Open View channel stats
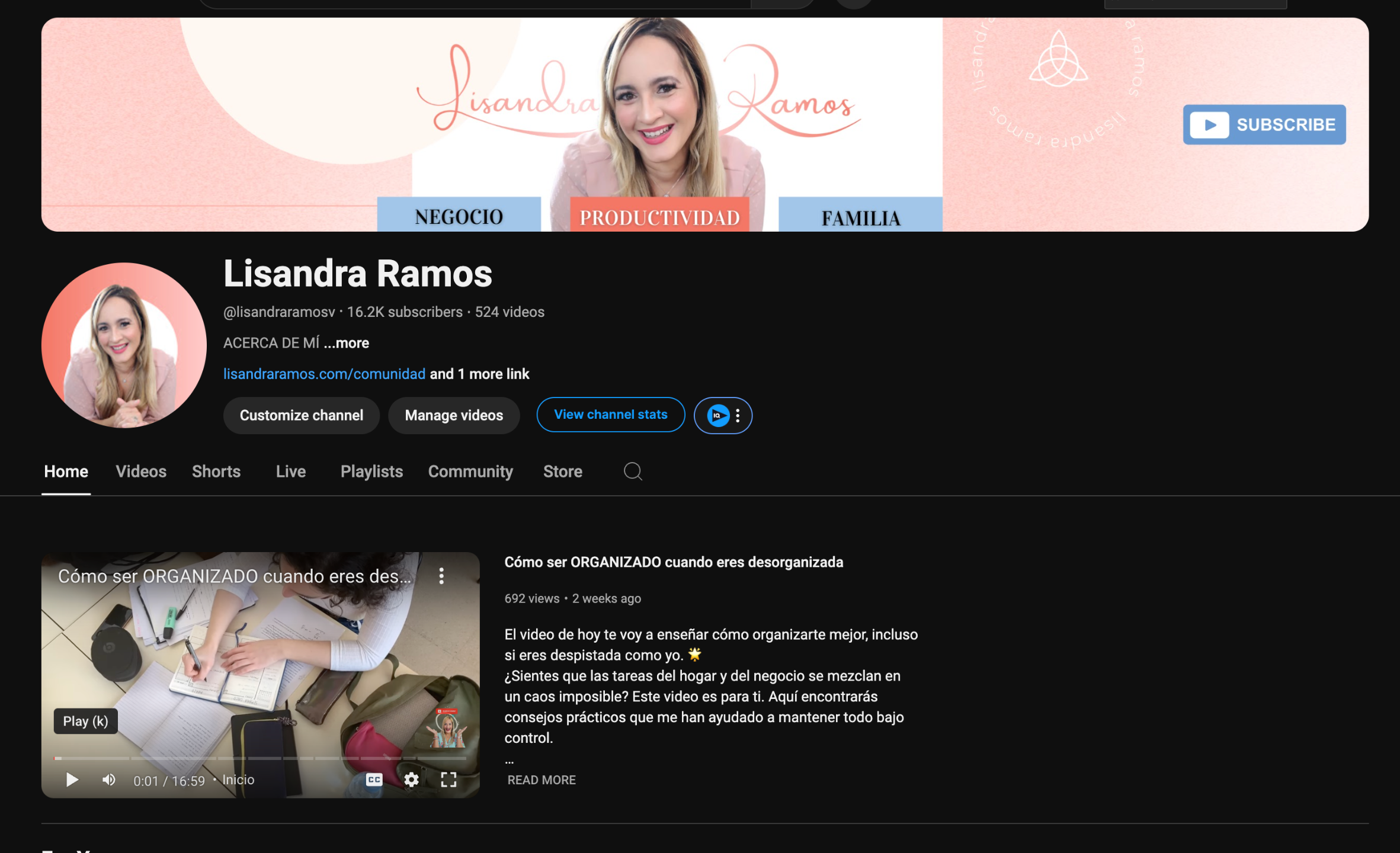Image resolution: width=1400 pixels, height=853 pixels. click(x=610, y=415)
